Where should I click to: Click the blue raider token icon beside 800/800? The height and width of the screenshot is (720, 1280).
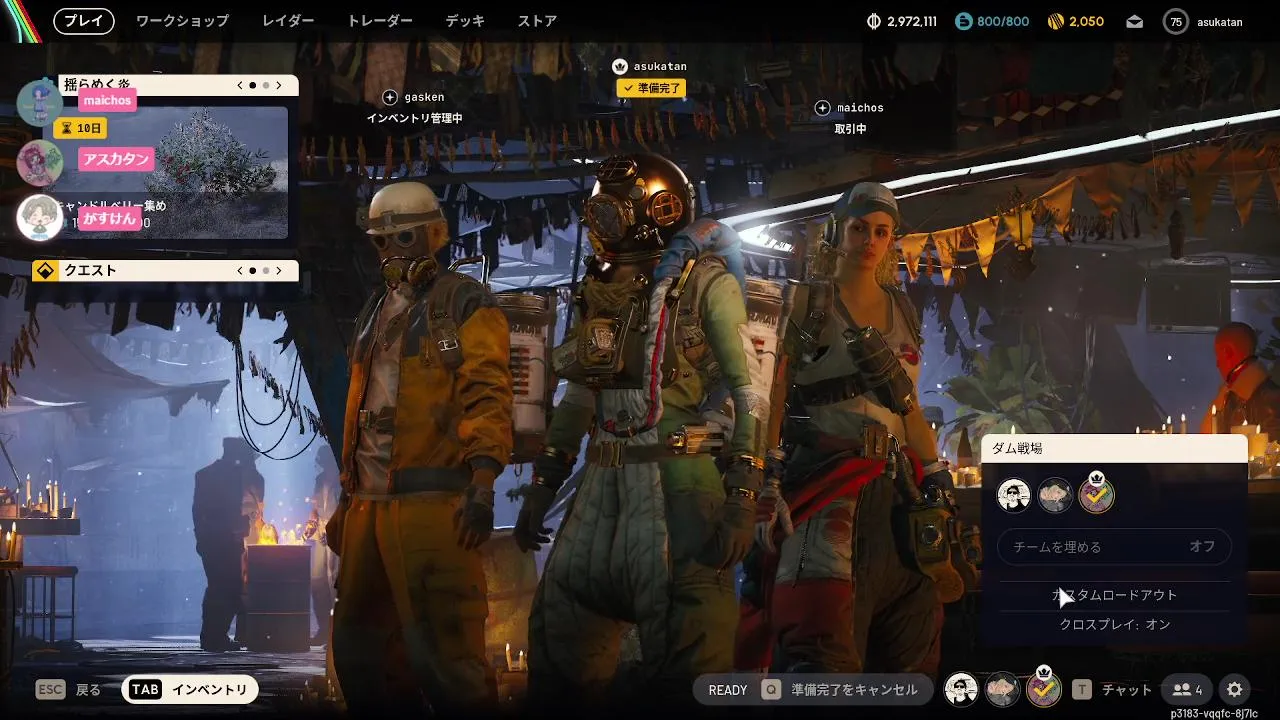coord(963,21)
